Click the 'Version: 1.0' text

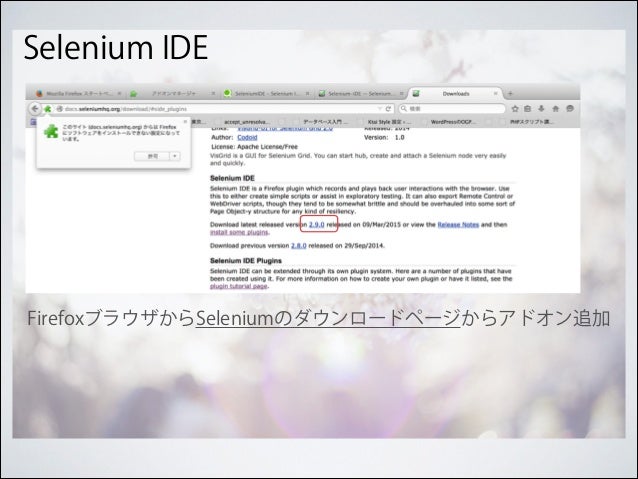(x=384, y=138)
